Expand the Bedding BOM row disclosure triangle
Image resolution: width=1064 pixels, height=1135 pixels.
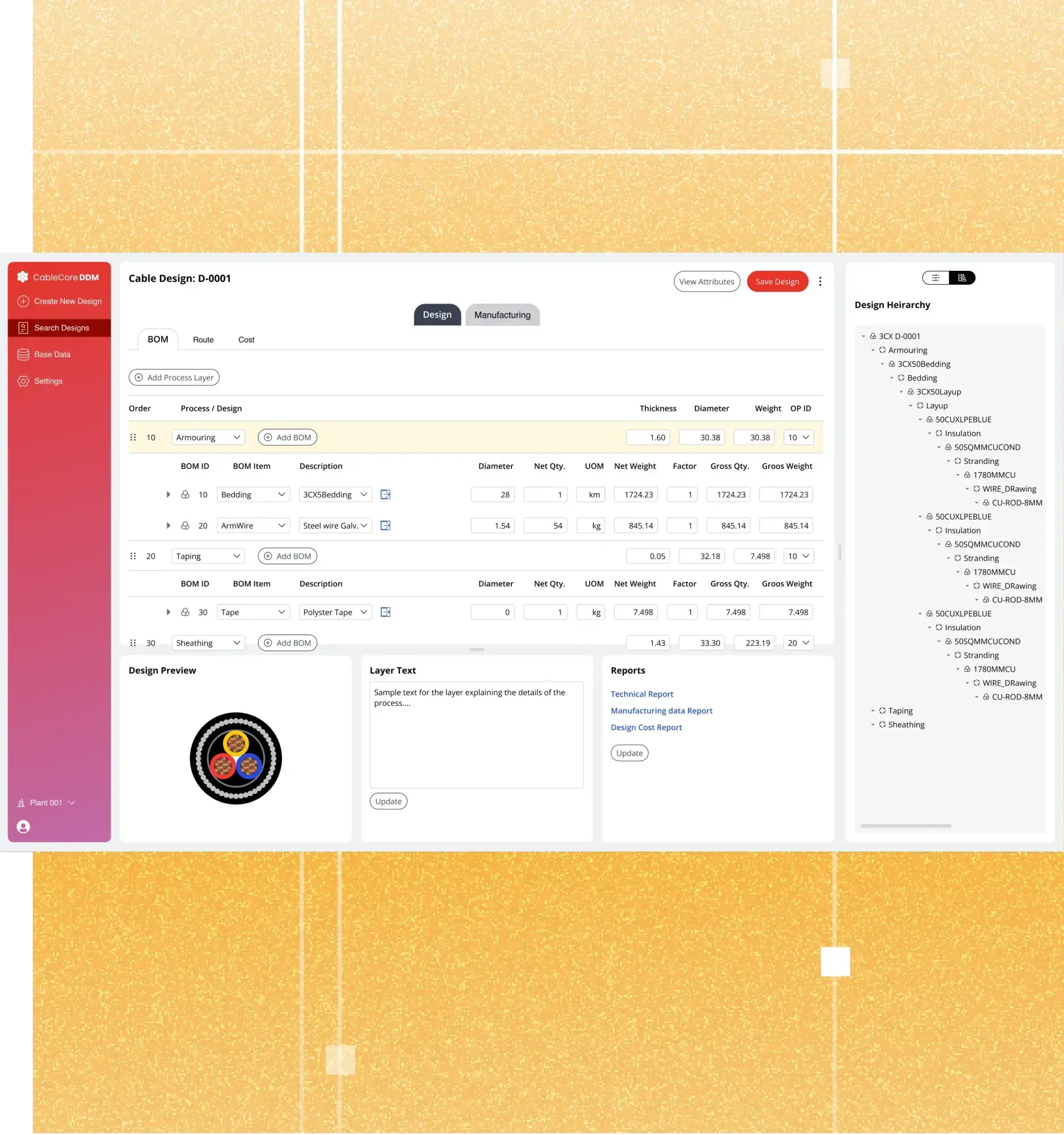(169, 494)
